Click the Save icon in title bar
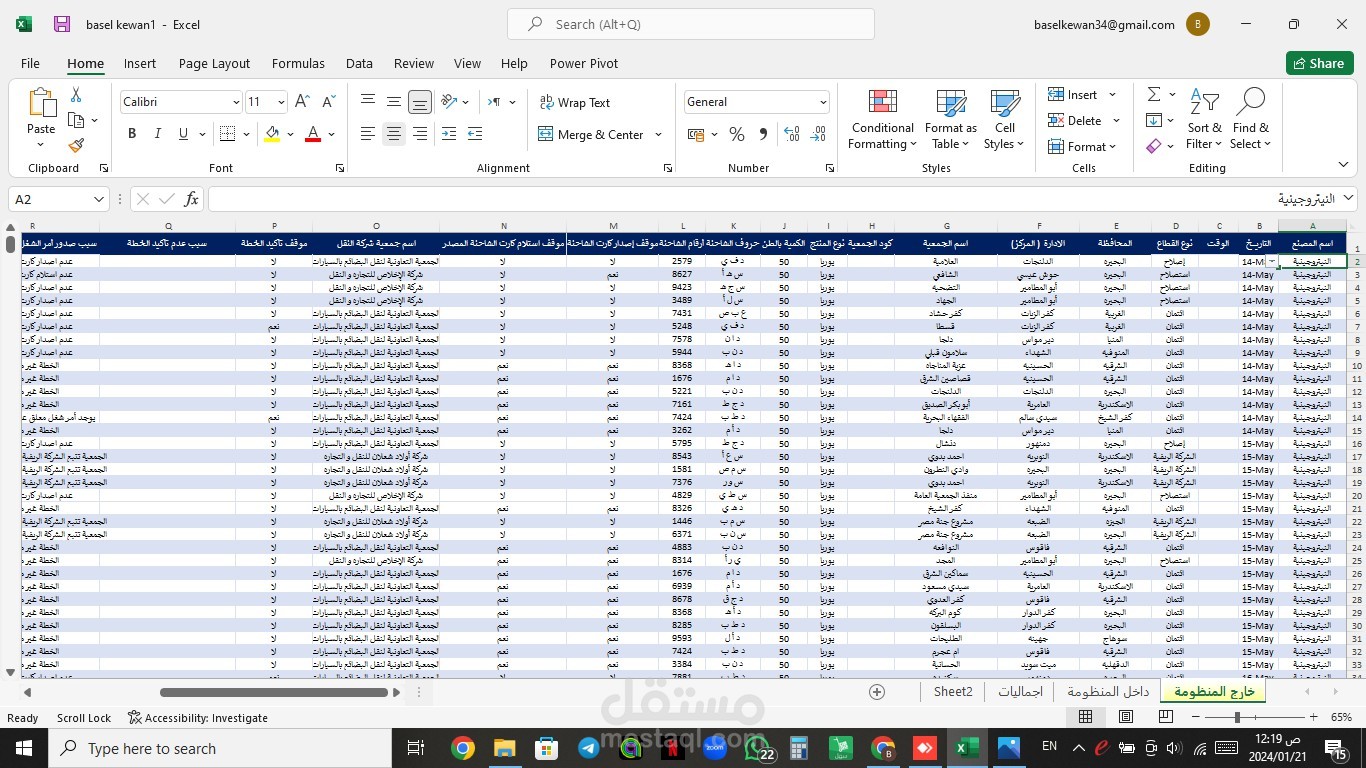Viewport: 1366px width, 768px height. 62,24
